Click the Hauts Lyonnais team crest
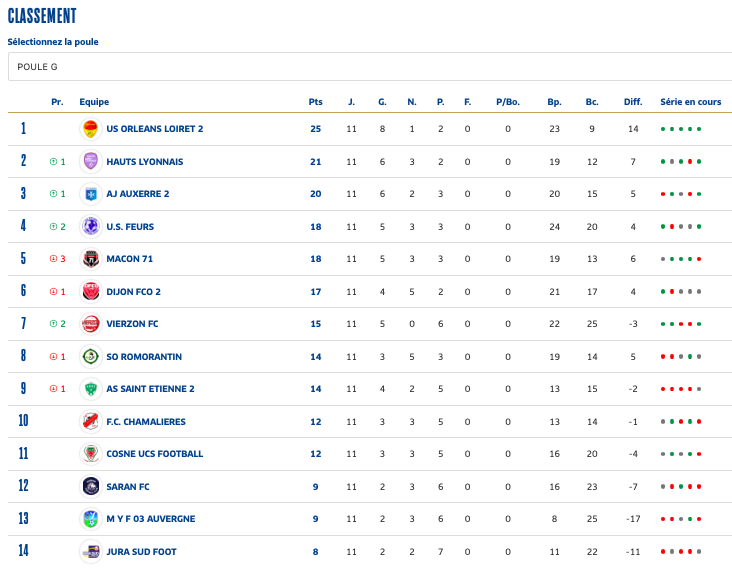This screenshot has width=732, height=571. pos(90,161)
